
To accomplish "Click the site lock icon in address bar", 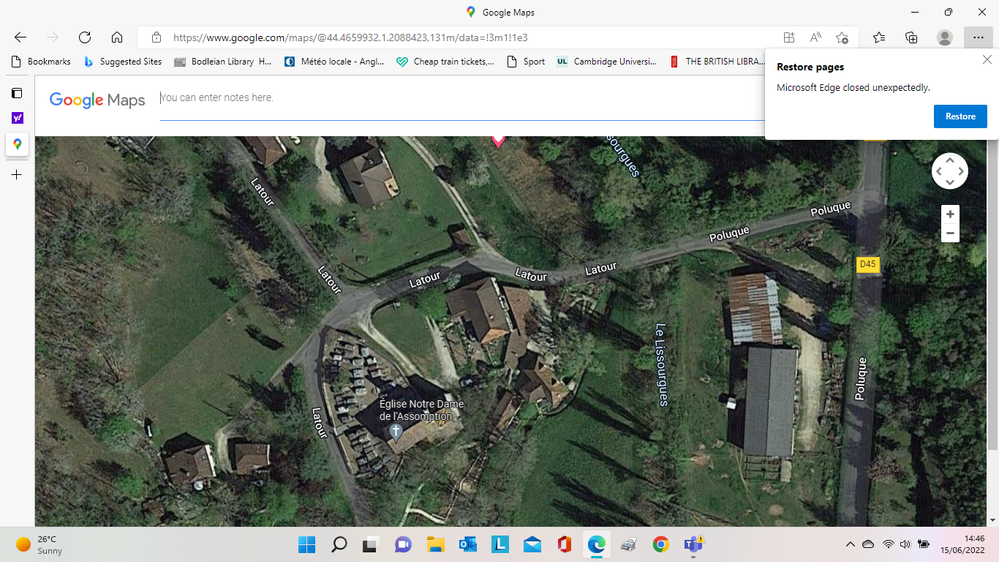I will coord(156,38).
